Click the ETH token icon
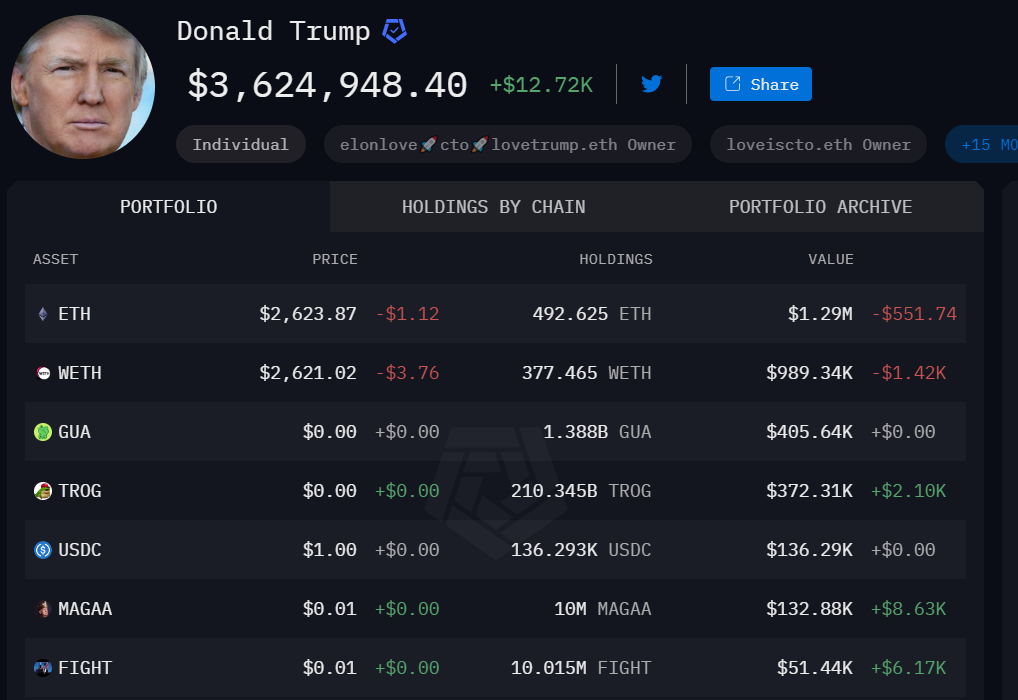The height and width of the screenshot is (700, 1018). coord(42,313)
